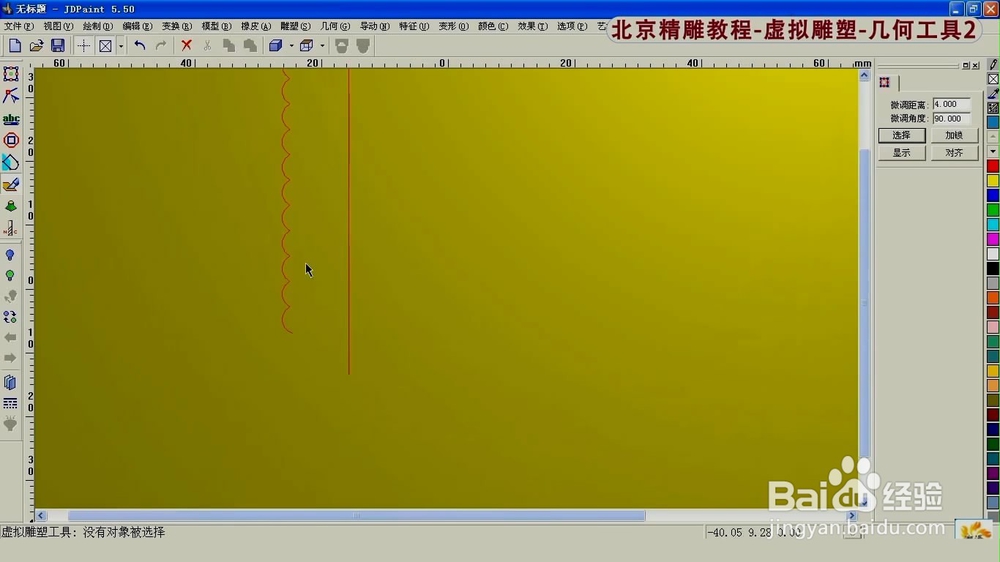Image resolution: width=1000 pixels, height=562 pixels.
Task: Click the wireframe cube view icon
Action: [307, 45]
